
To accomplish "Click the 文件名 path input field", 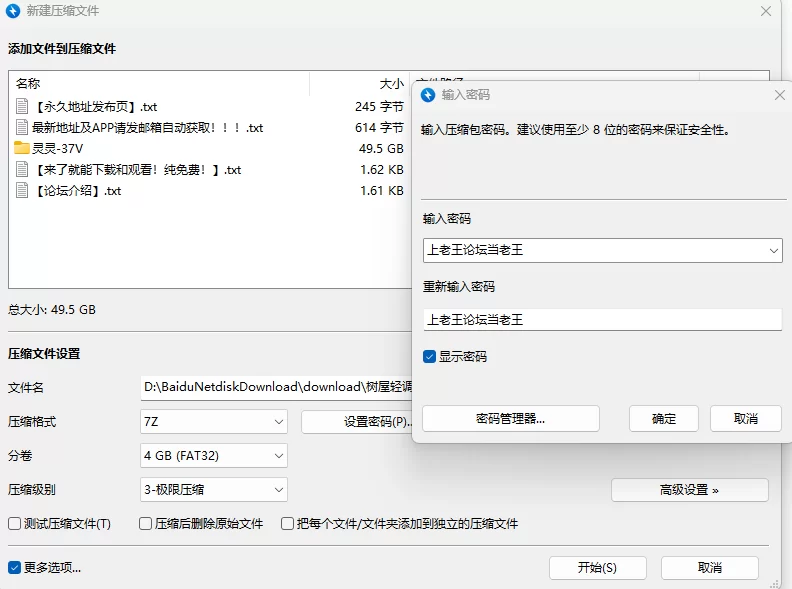I will (x=276, y=387).
